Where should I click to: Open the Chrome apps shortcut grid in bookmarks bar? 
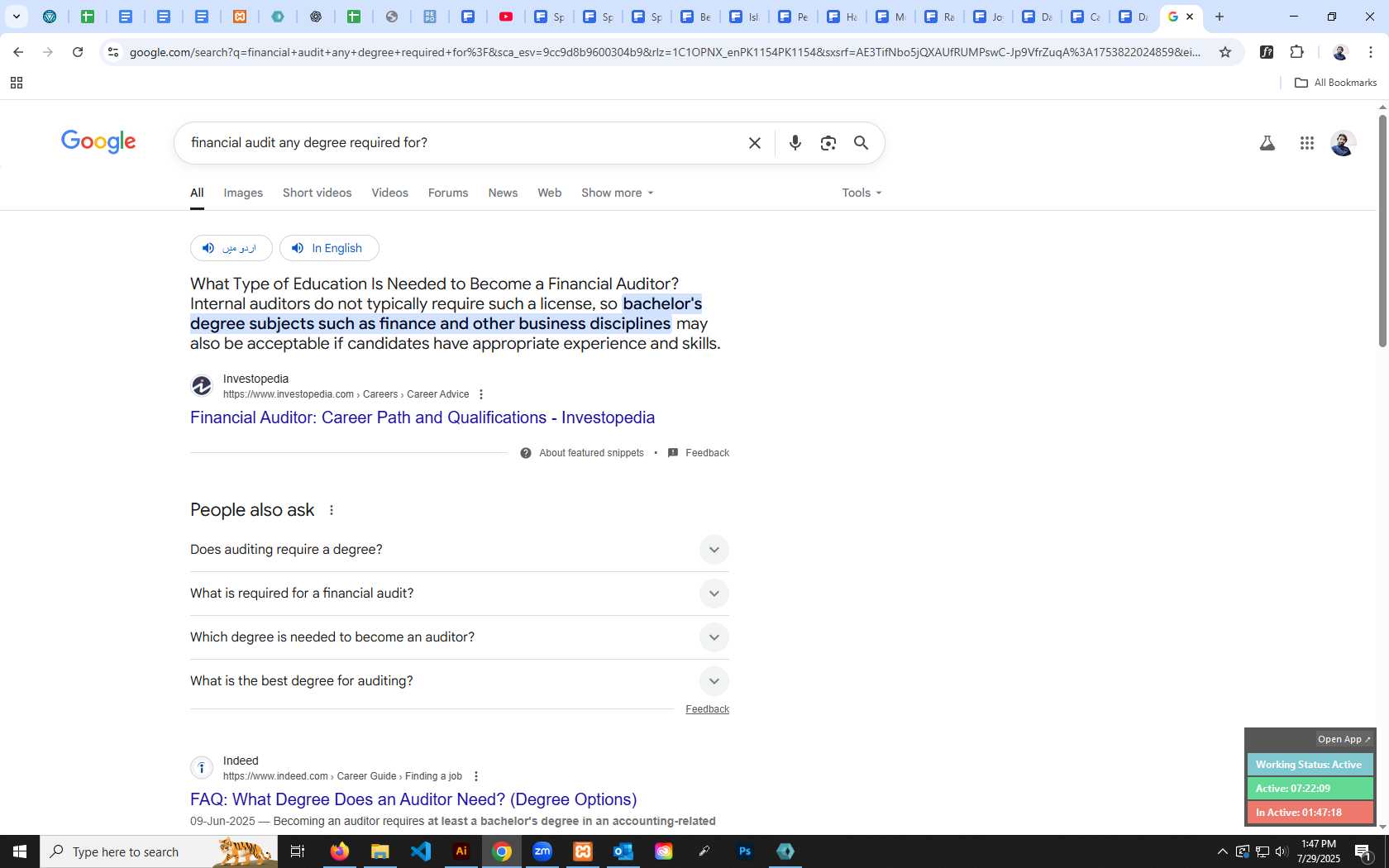pos(16,83)
